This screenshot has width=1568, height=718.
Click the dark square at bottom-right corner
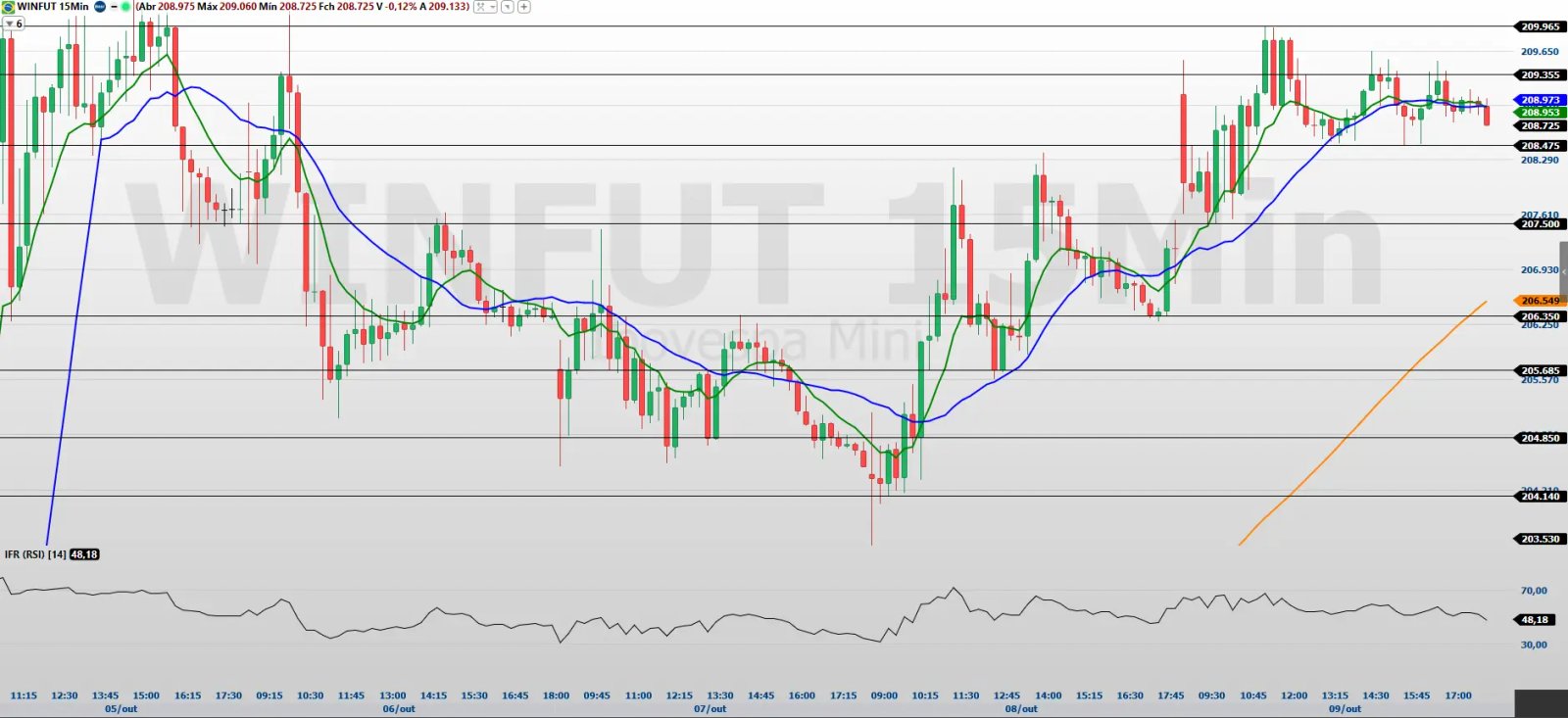coord(1542,703)
